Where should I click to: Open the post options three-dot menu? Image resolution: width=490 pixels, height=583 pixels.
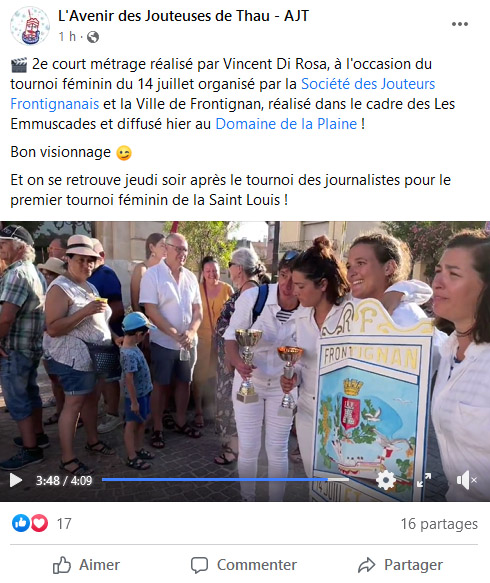coord(460,24)
